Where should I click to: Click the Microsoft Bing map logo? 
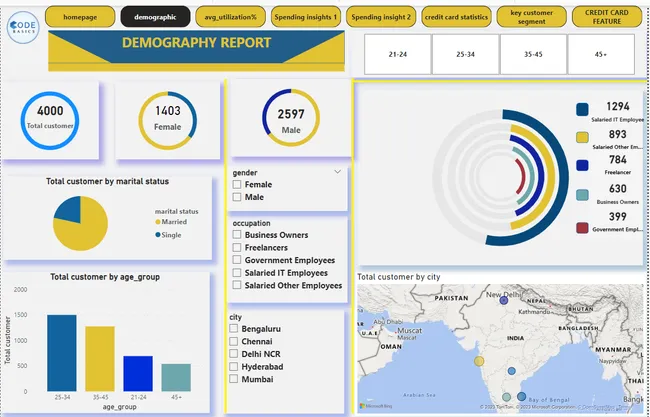pyautogui.click(x=376, y=406)
